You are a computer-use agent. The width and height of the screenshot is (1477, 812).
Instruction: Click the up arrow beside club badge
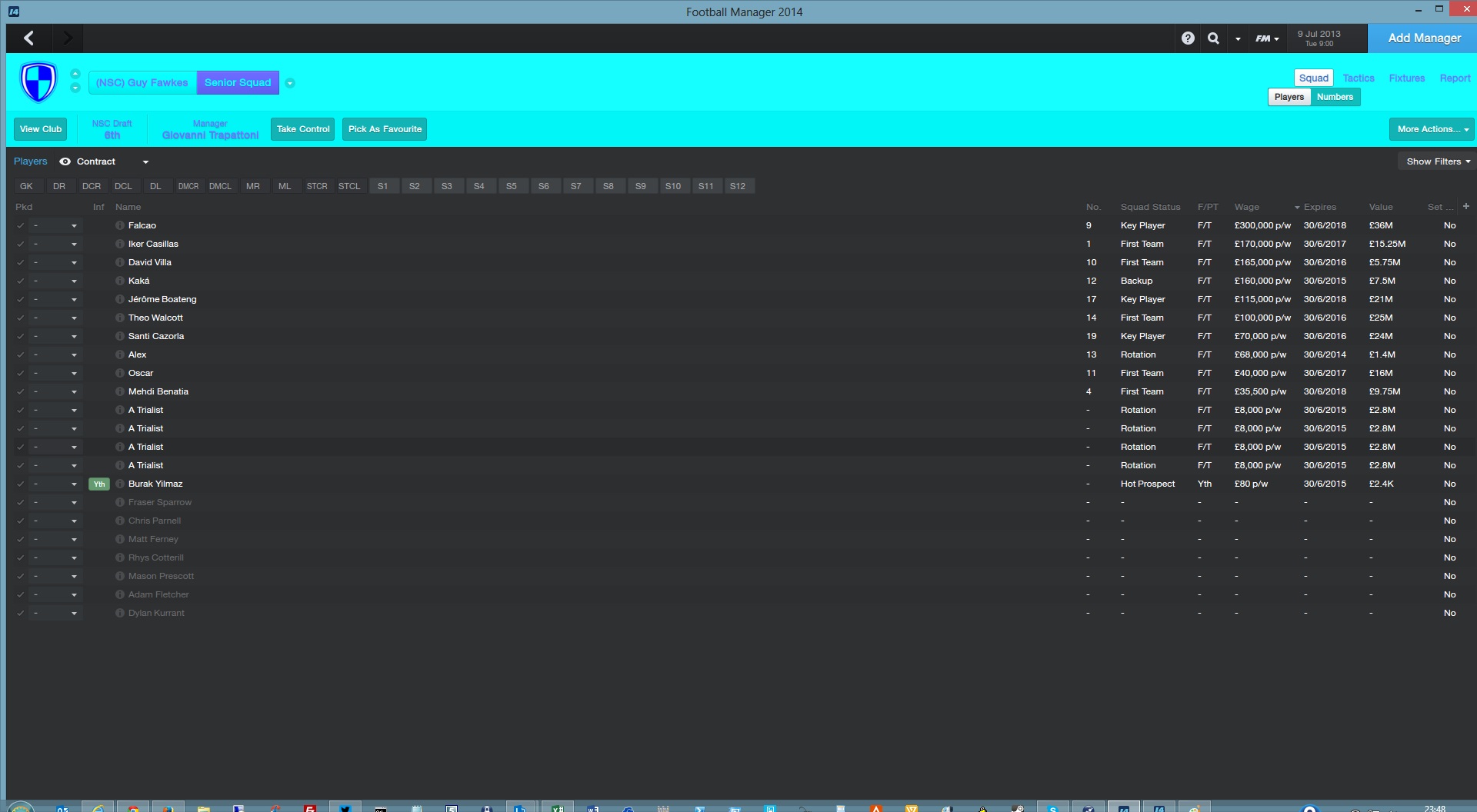coord(75,74)
